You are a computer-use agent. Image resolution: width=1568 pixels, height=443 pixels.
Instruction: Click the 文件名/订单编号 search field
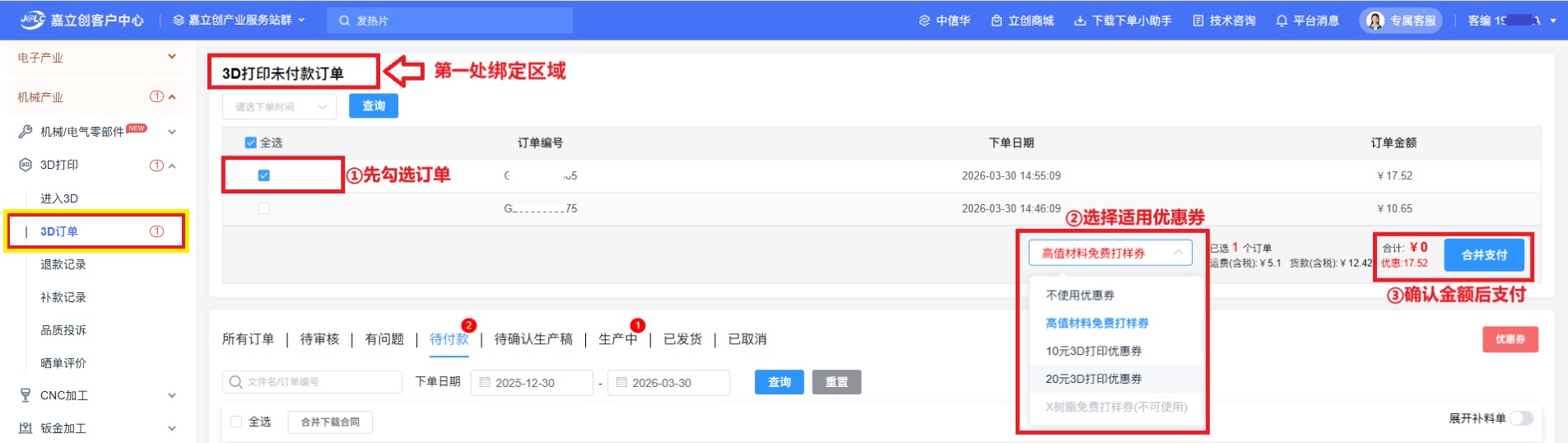pos(321,382)
